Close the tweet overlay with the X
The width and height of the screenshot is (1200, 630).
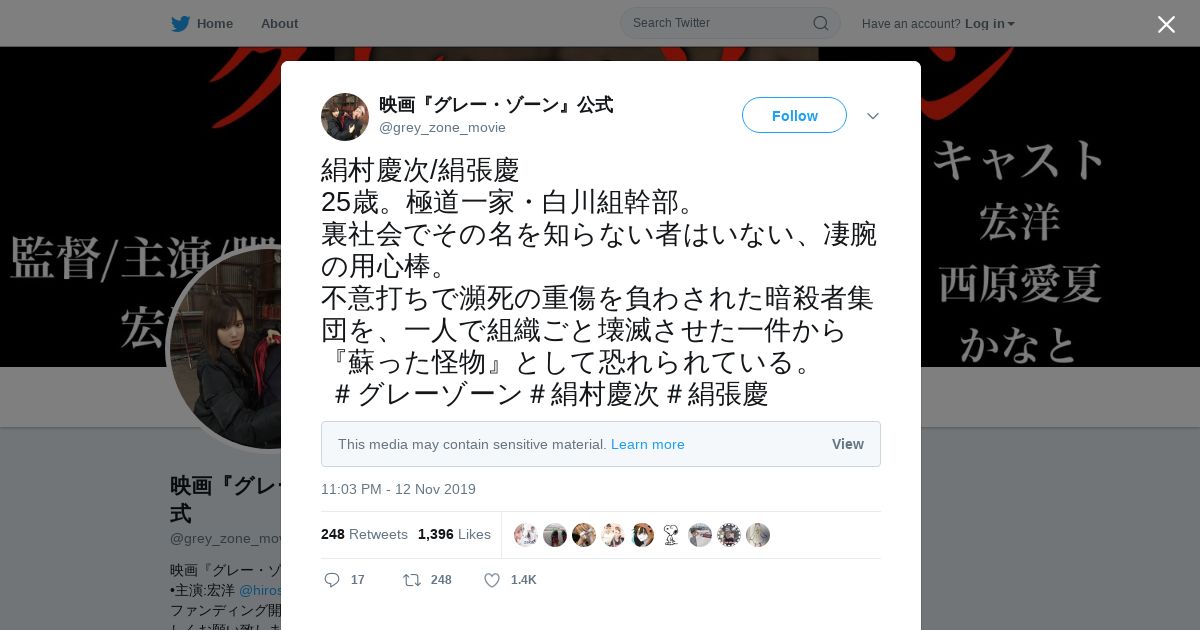point(1166,24)
